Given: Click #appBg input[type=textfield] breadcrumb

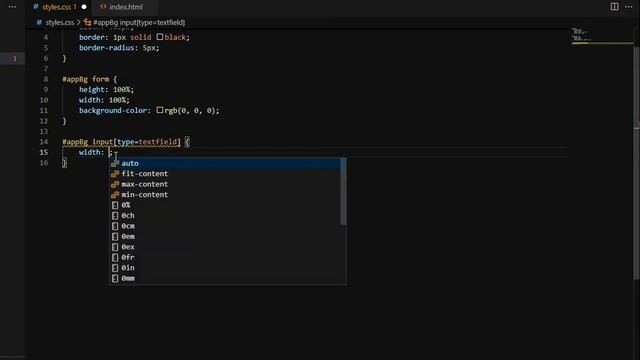Looking at the screenshot, I should (x=139, y=22).
